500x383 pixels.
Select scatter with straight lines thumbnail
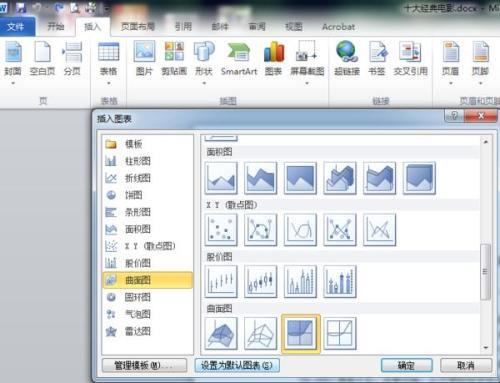(x=380, y=230)
